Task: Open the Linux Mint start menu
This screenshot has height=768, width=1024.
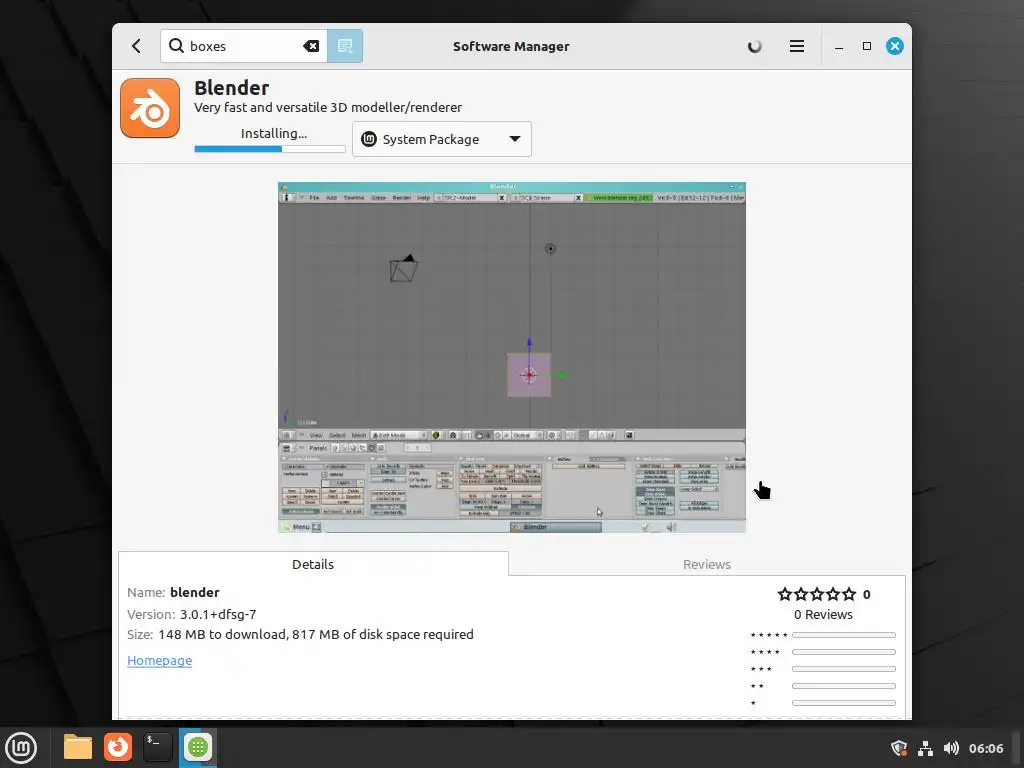Action: point(22,748)
